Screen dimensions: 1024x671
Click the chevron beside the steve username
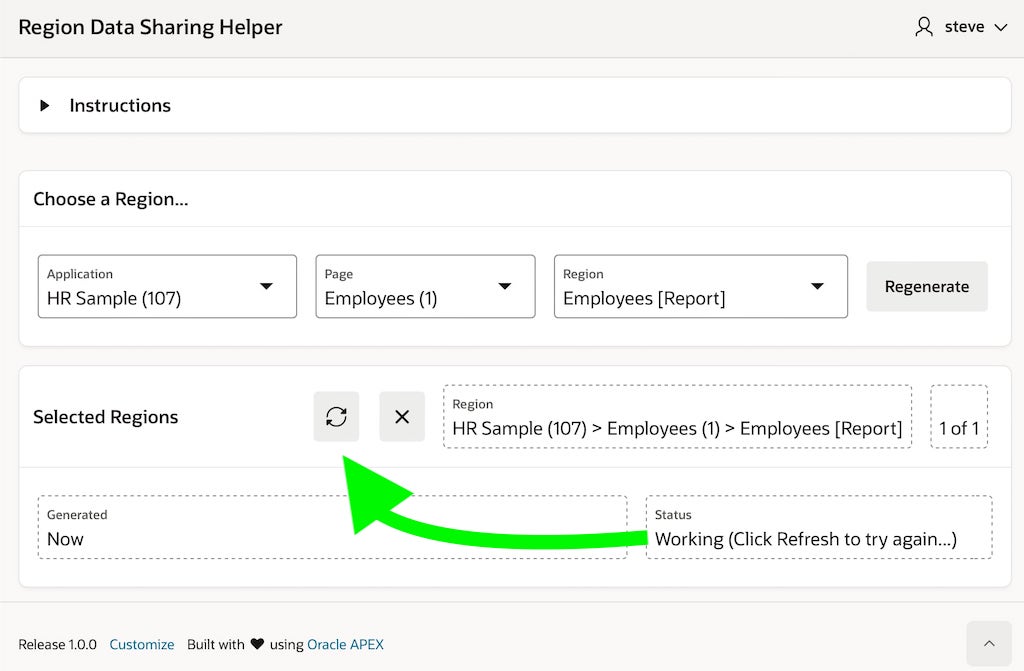pyautogui.click(x=1000, y=28)
